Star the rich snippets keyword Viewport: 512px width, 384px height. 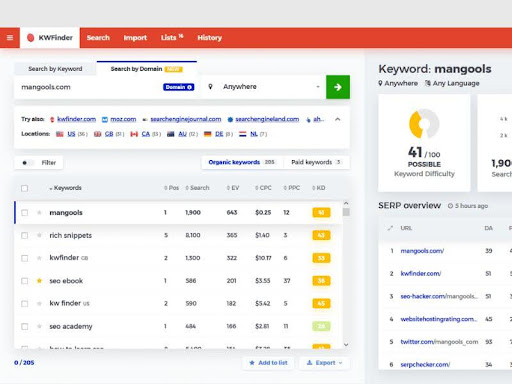coord(39,235)
